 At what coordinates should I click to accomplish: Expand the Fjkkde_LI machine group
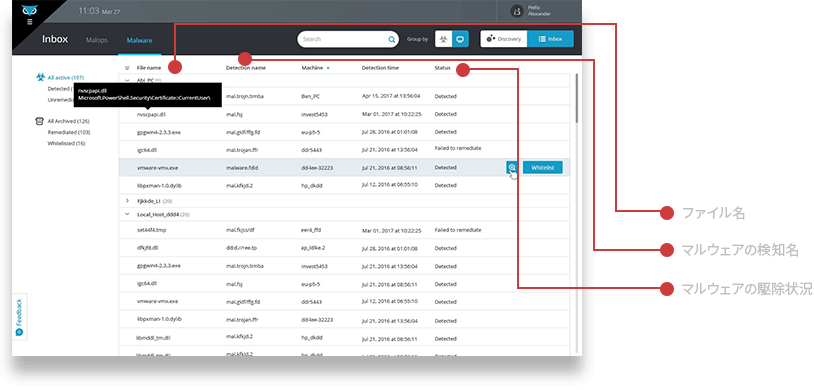(127, 200)
